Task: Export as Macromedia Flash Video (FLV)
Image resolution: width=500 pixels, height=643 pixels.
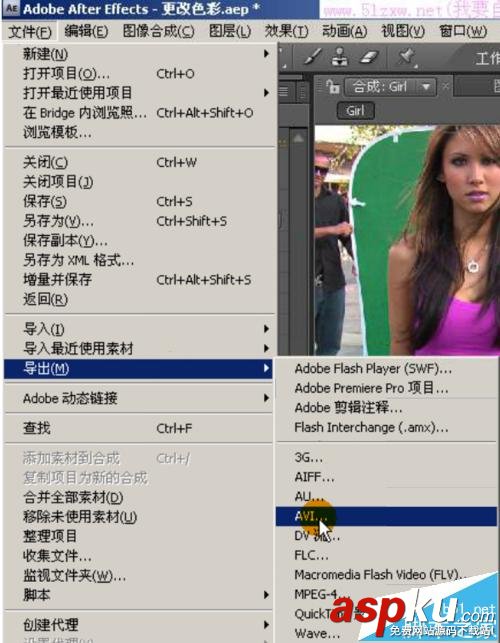Action: (x=386, y=575)
